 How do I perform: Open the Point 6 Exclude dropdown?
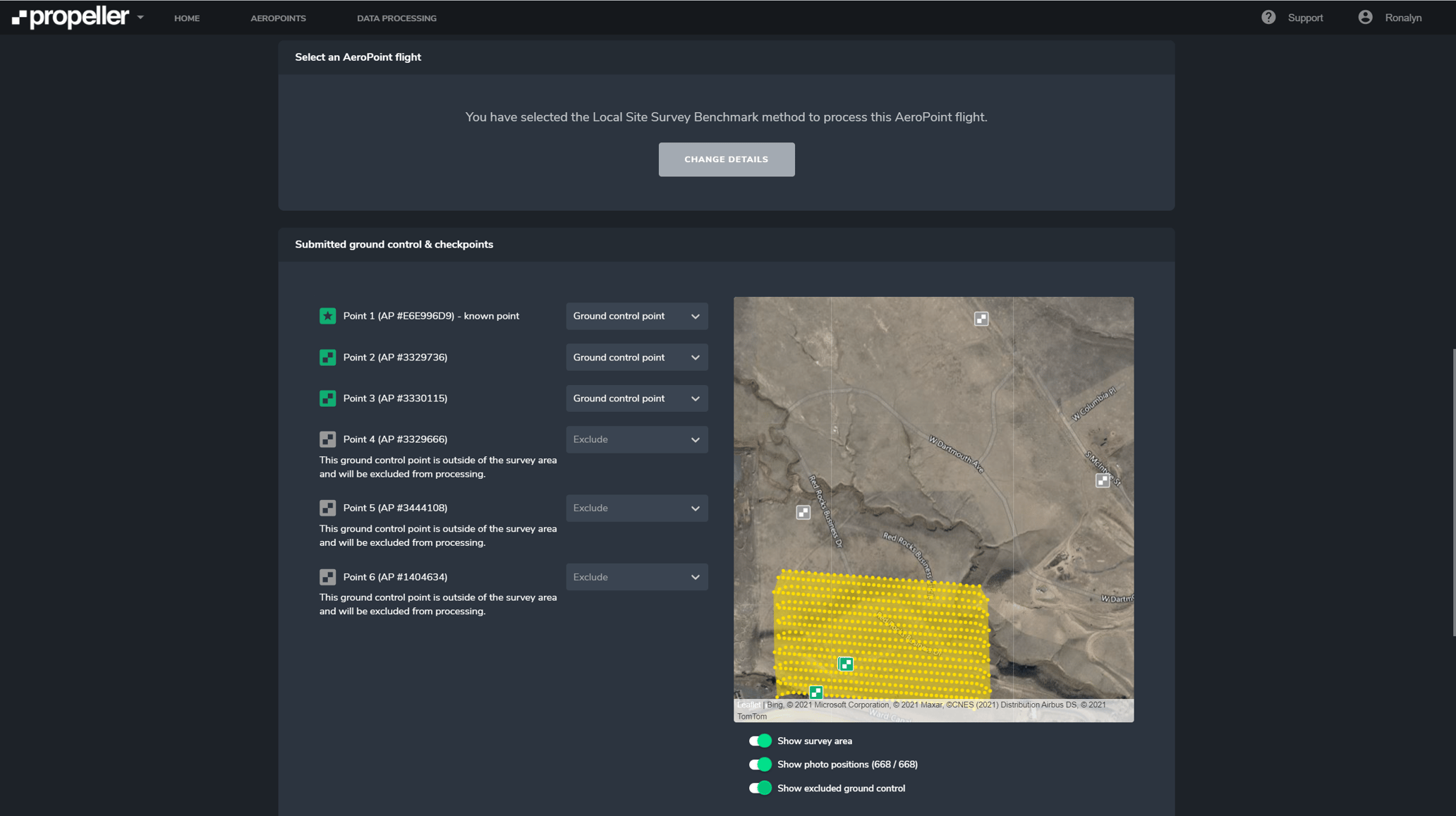click(636, 577)
